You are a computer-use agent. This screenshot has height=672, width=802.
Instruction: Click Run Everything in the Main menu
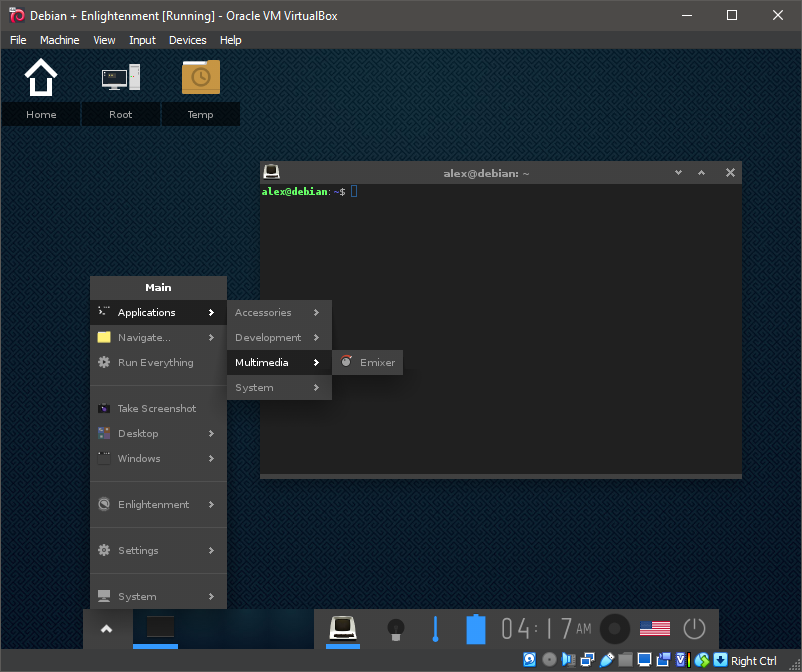(156, 363)
